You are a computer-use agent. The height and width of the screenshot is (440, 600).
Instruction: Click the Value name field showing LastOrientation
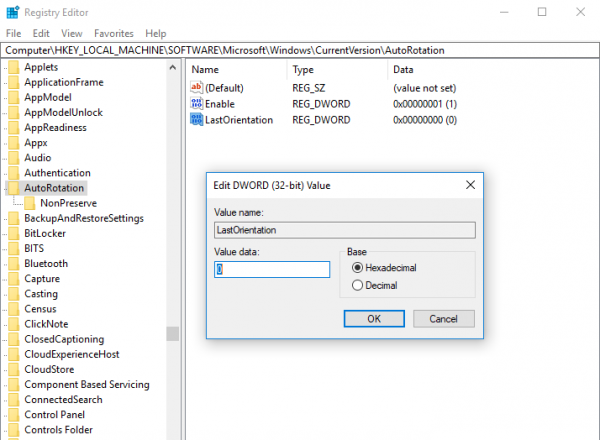(x=345, y=230)
